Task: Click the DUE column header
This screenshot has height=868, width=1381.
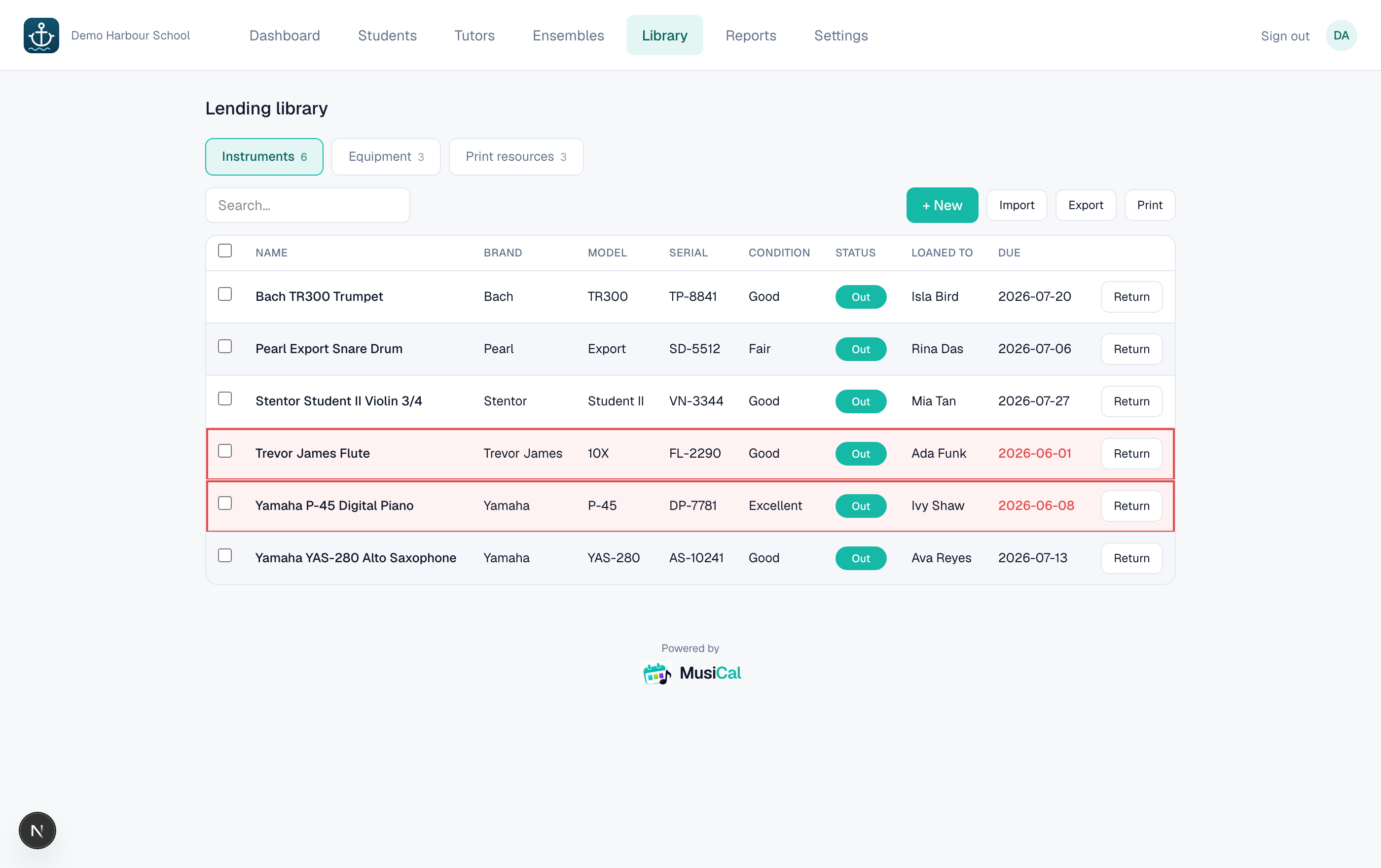Action: [x=1009, y=253]
